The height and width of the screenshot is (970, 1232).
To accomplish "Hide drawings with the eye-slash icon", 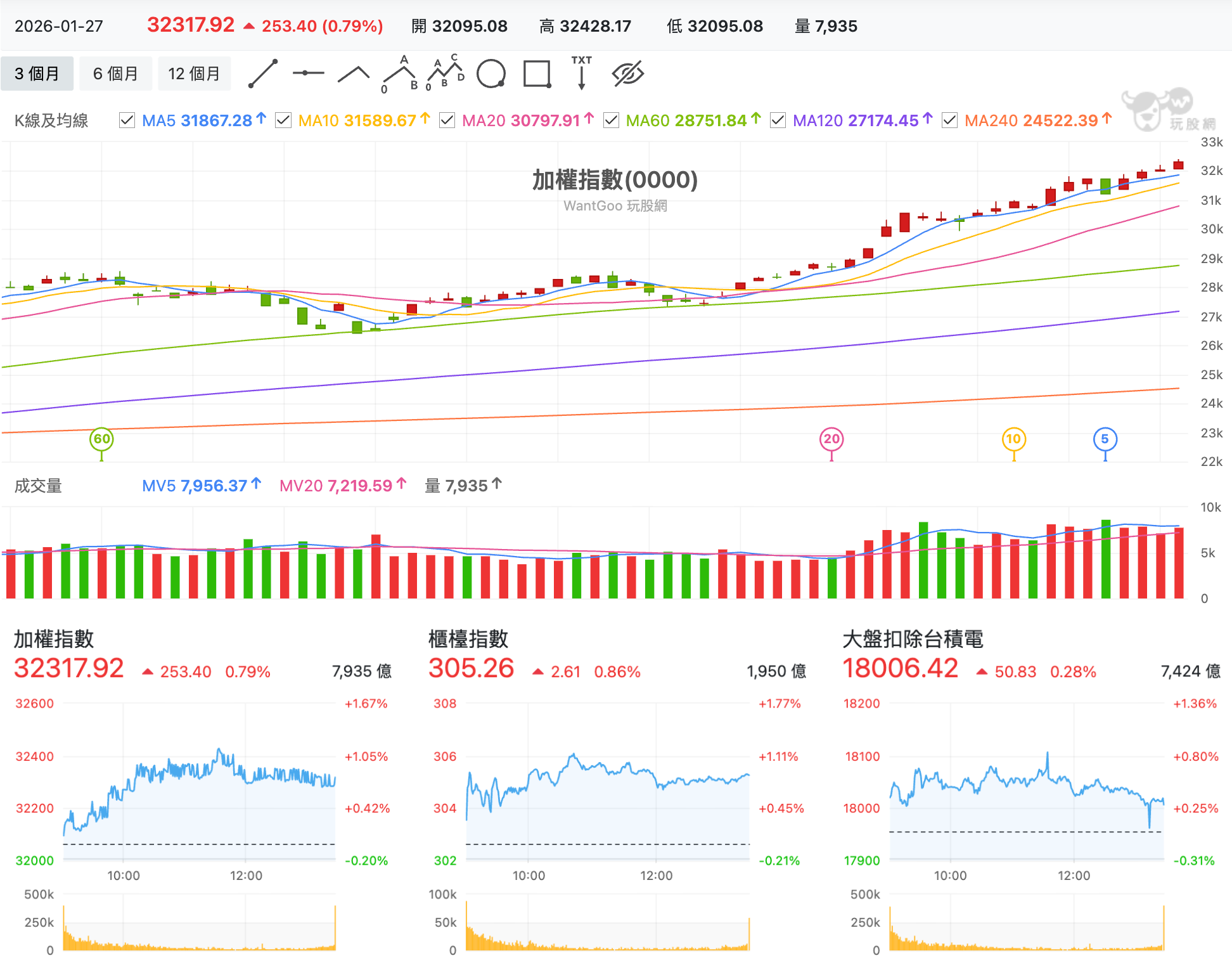I will point(628,74).
